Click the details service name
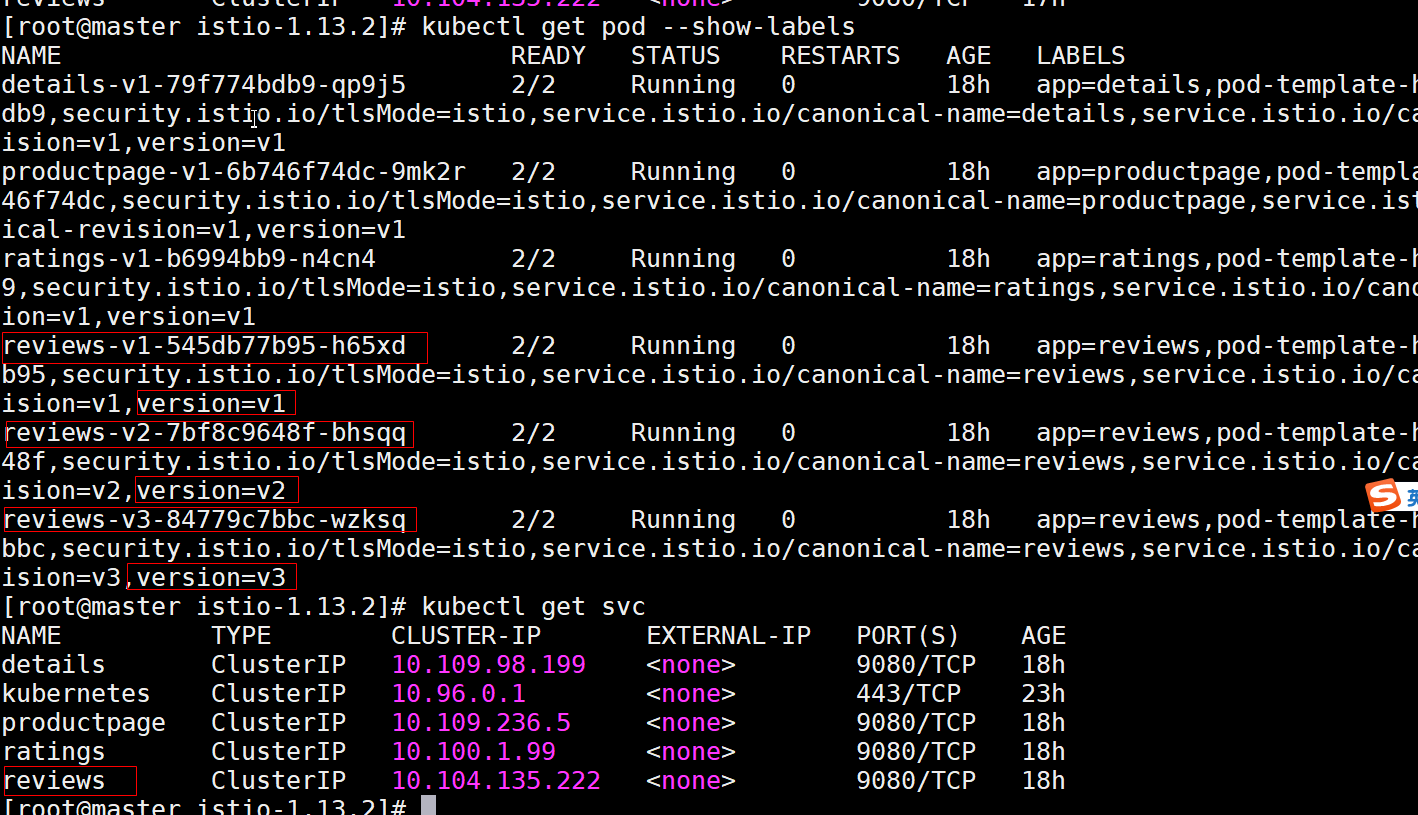1418x815 pixels. 54,665
